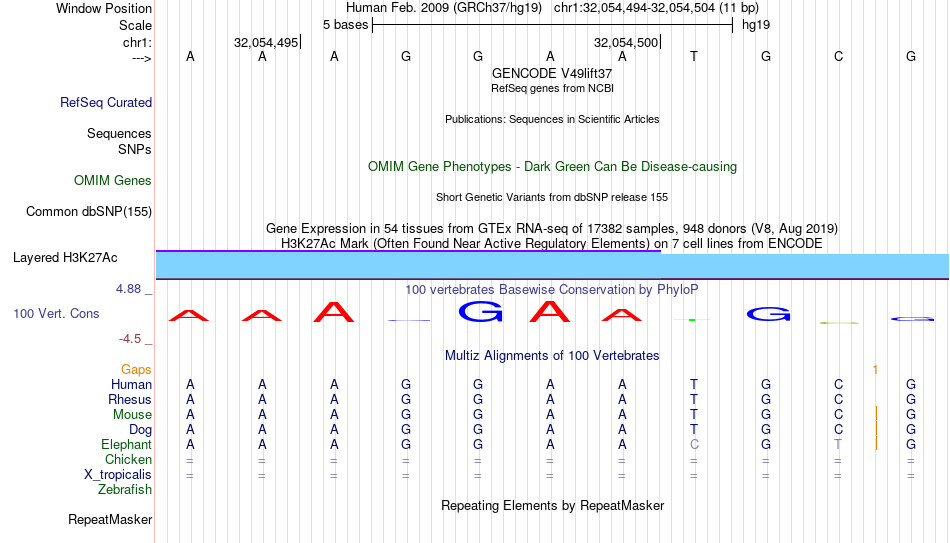Click the light blue H3K27Ac signal bar

click(x=552, y=267)
